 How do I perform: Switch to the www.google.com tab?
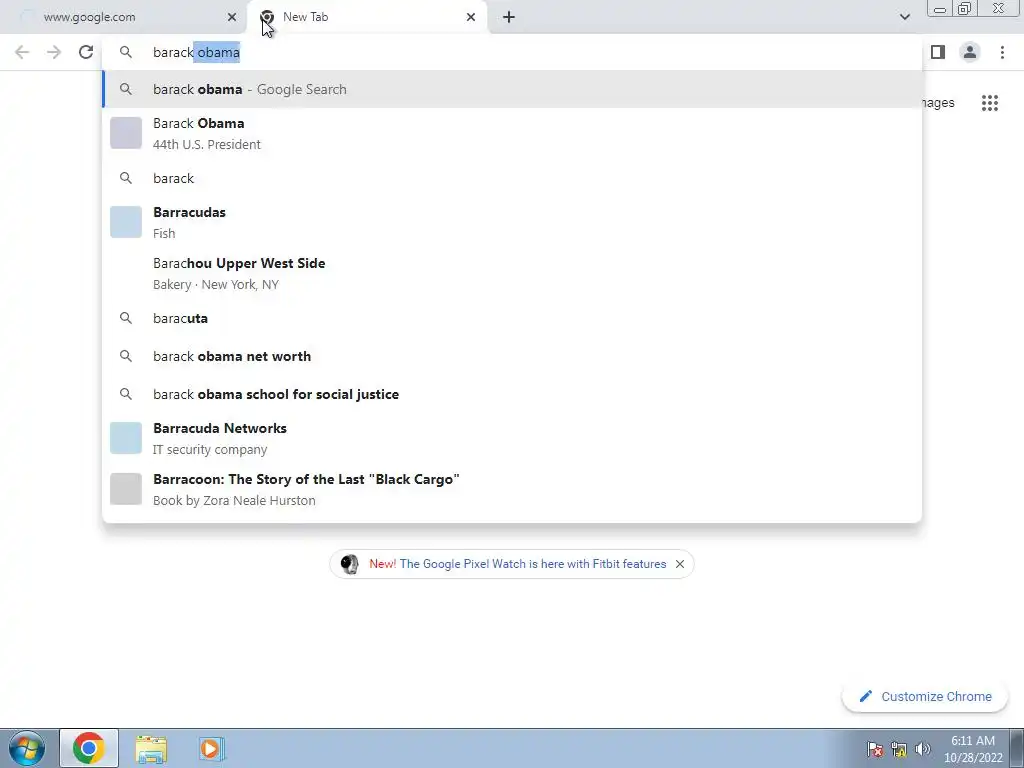pos(124,17)
